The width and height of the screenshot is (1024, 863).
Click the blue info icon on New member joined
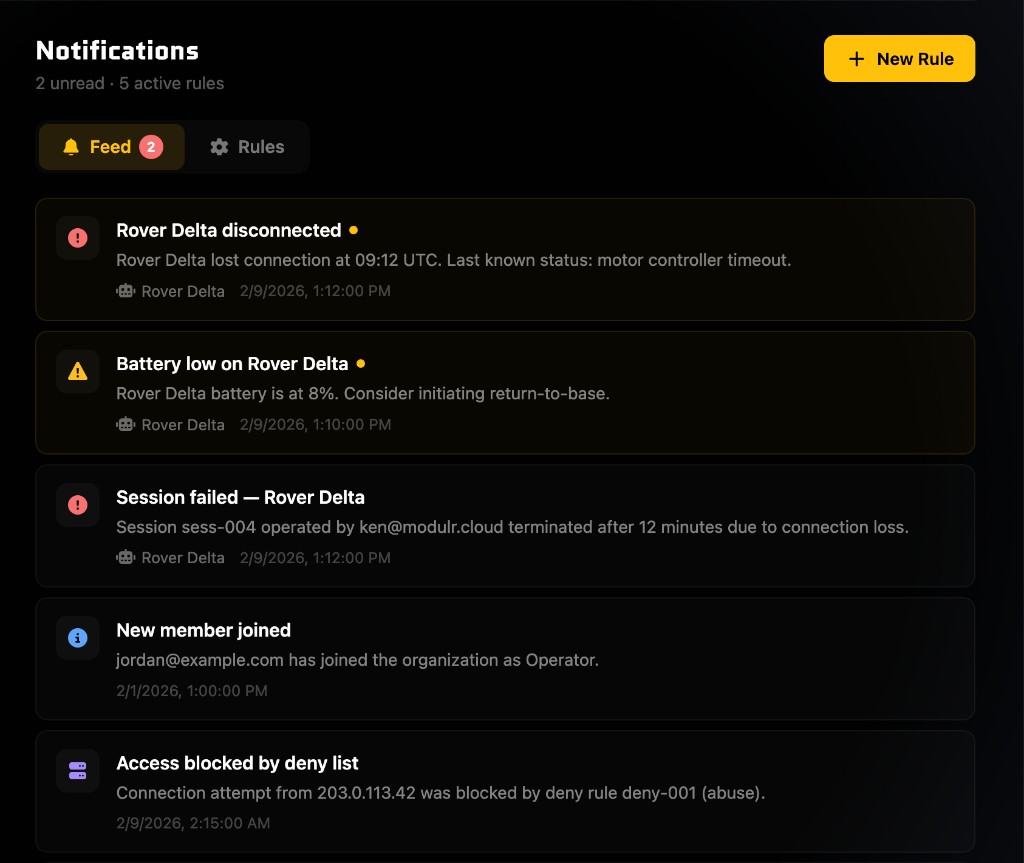(78, 638)
